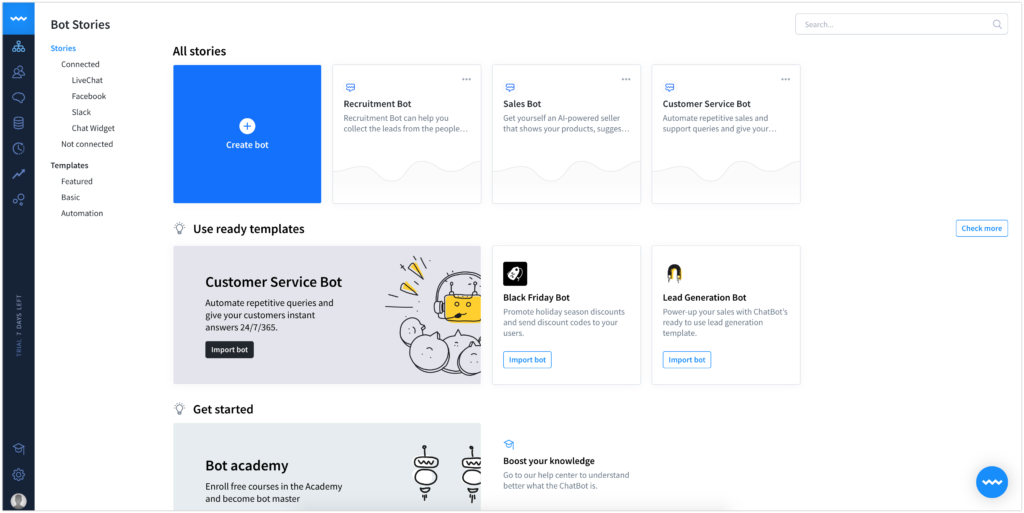Click the Create bot card
Viewport: 1024px width, 513px height.
point(247,134)
